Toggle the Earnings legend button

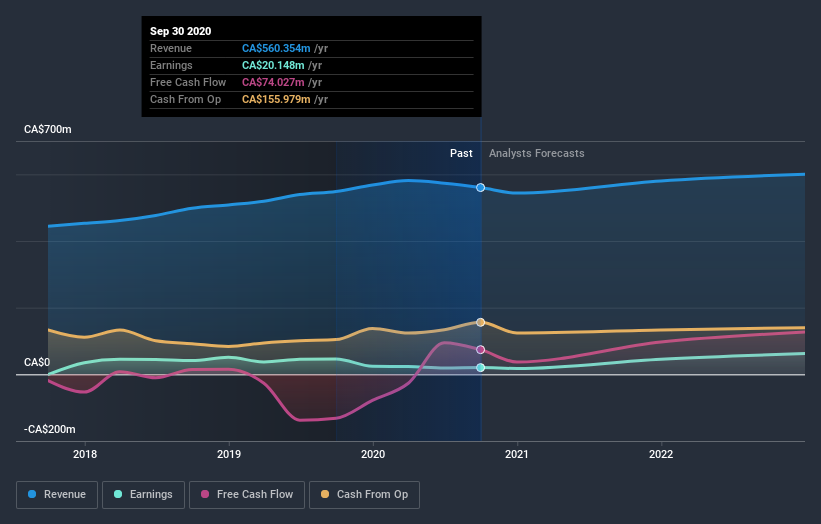coord(143,495)
